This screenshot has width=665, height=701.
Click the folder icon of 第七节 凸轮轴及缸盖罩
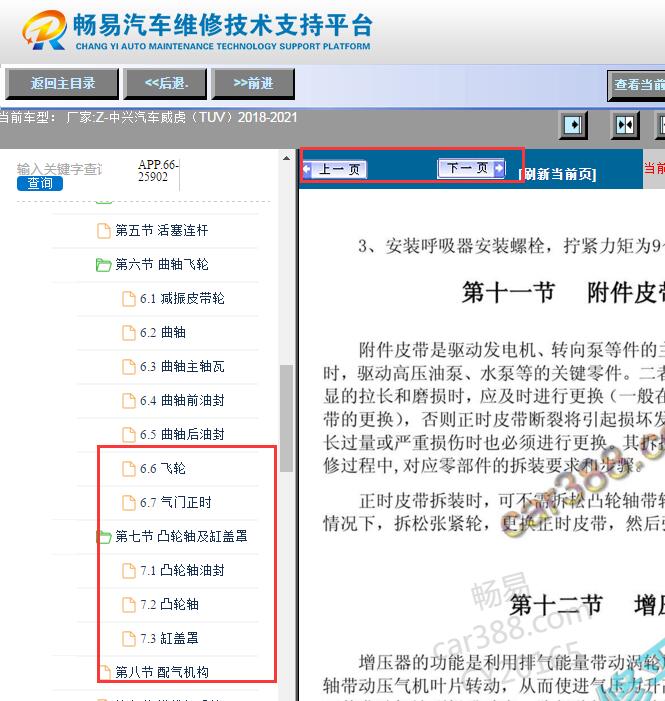[103, 536]
